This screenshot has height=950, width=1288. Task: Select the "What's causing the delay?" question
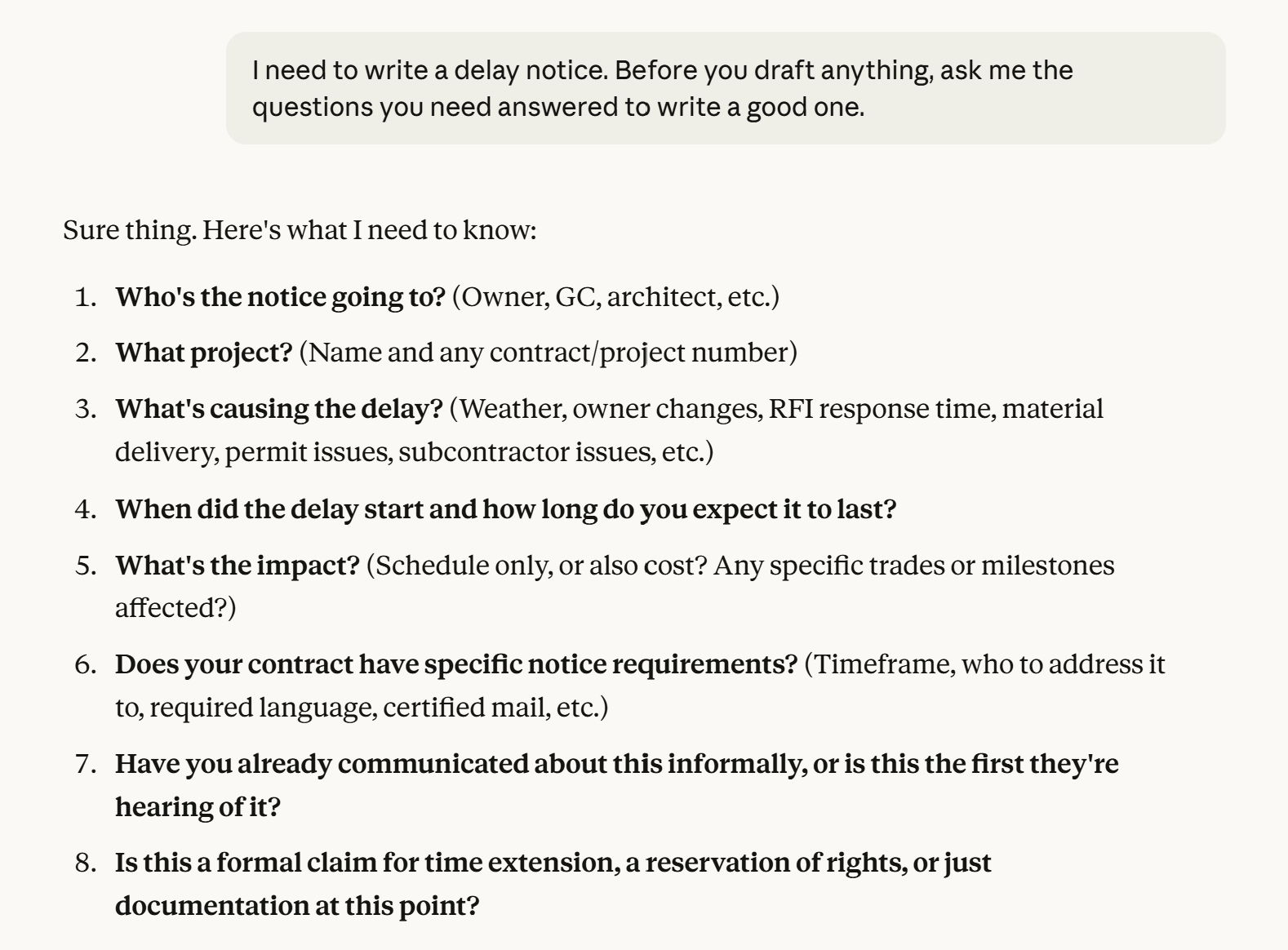(x=278, y=409)
